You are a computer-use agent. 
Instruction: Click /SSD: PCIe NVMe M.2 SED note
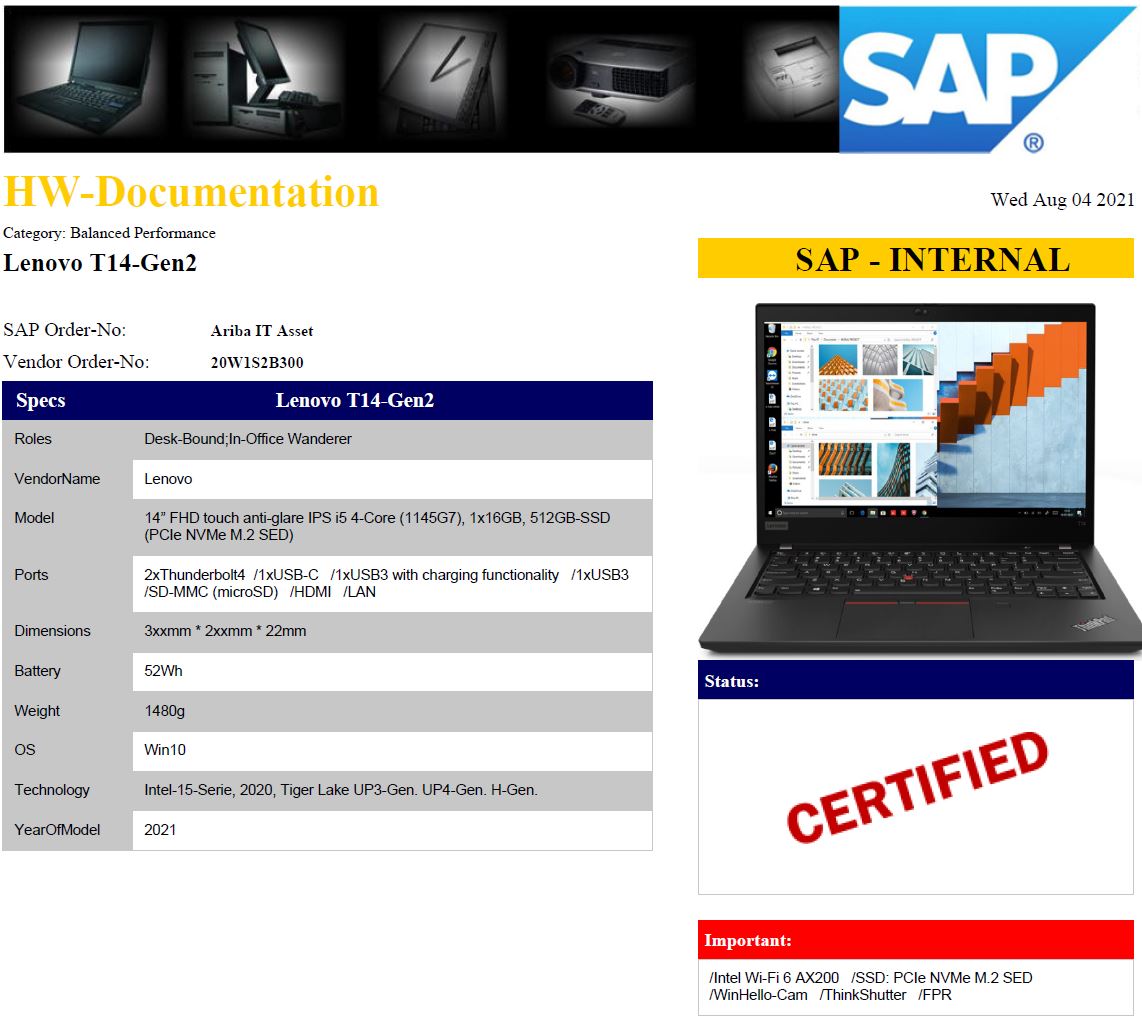pos(942,978)
